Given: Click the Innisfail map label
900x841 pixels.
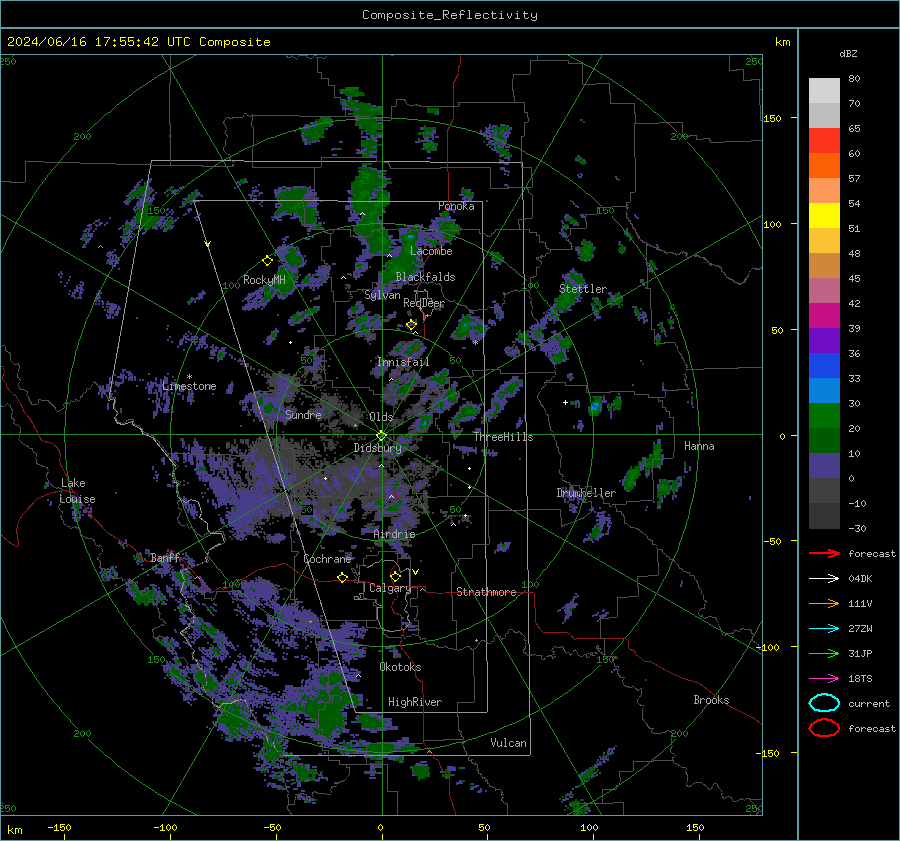Looking at the screenshot, I should pyautogui.click(x=403, y=362).
